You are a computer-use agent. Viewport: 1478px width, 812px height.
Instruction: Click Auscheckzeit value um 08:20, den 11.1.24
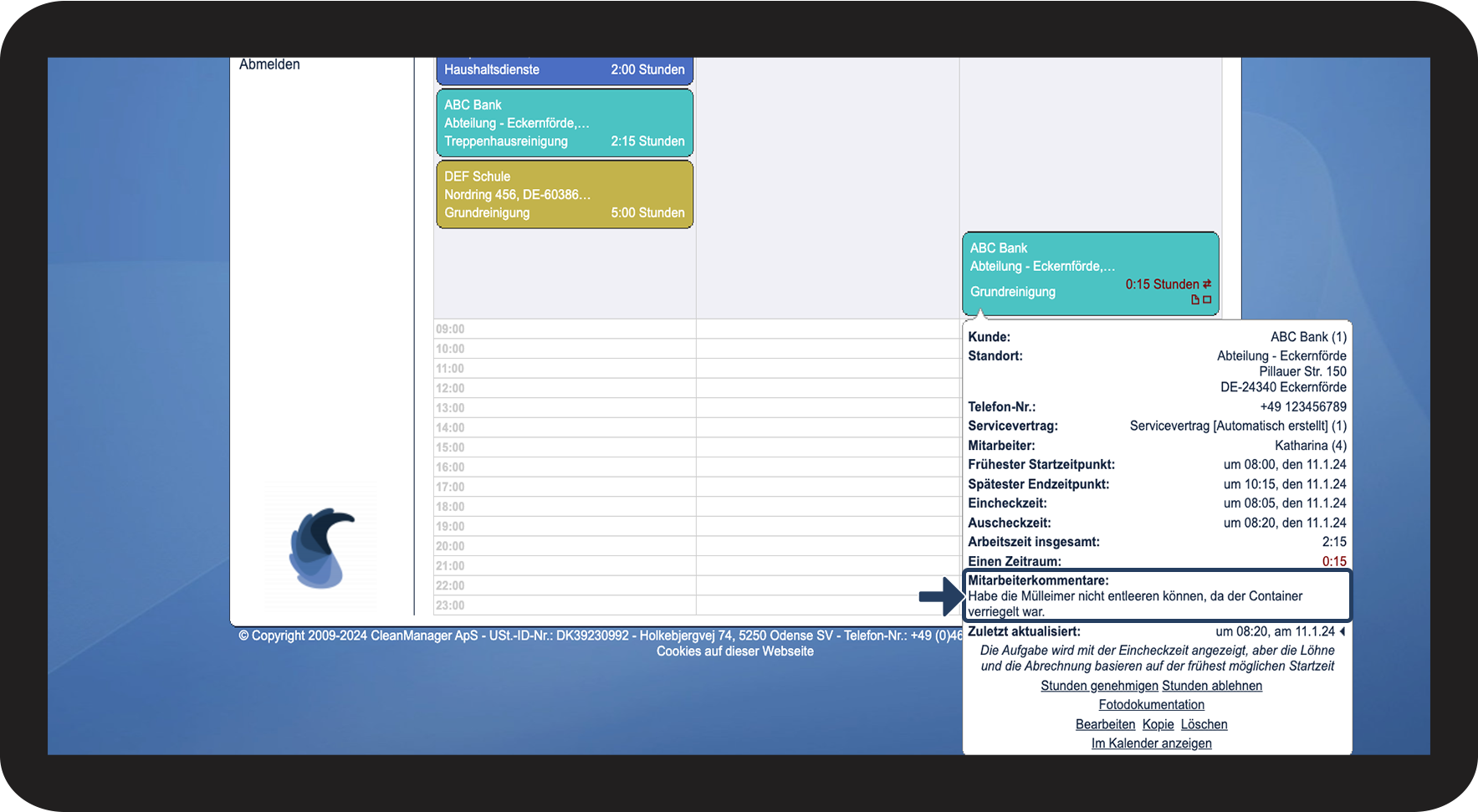coord(1285,523)
